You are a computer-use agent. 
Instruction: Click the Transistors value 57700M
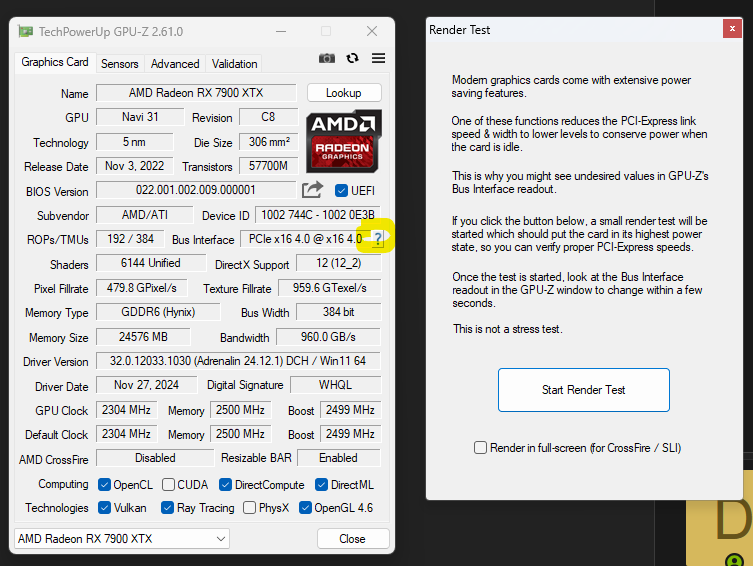[268, 166]
